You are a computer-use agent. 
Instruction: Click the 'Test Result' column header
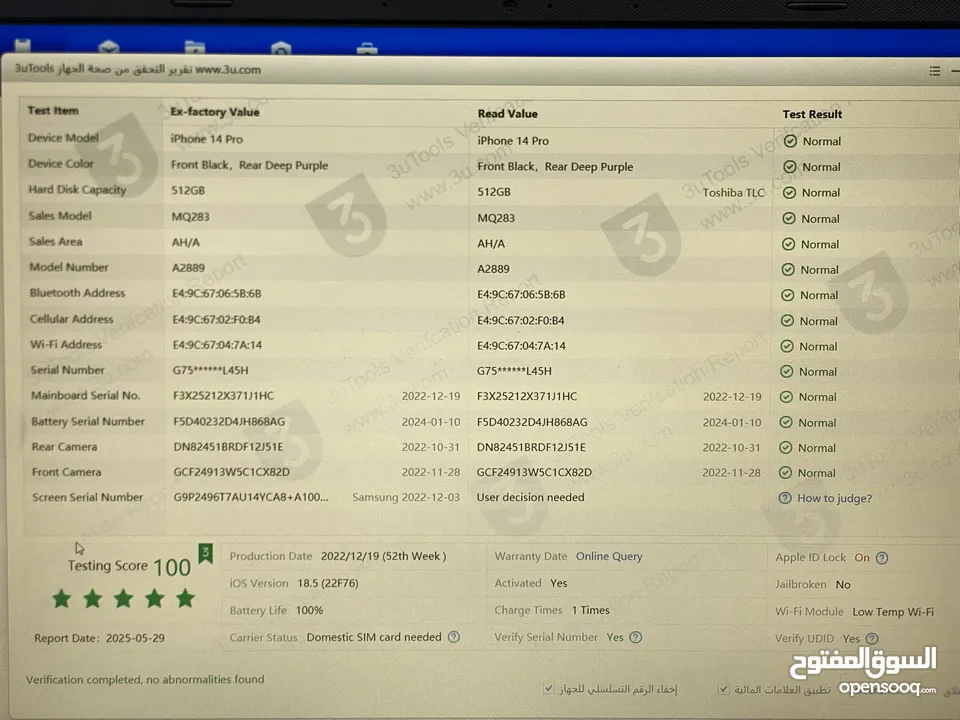[812, 114]
